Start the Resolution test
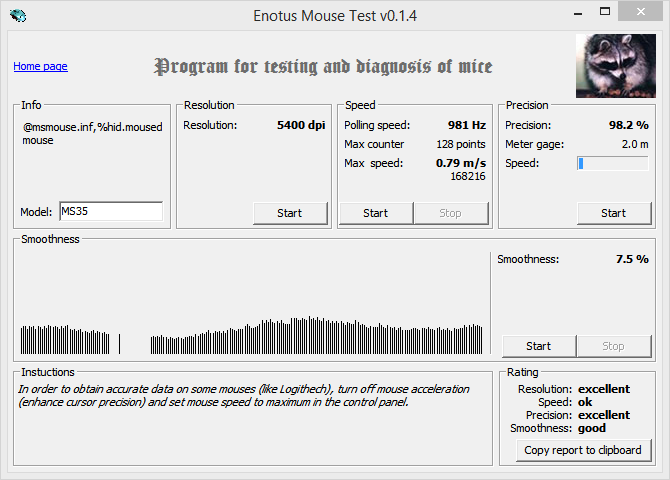670x480 pixels. [x=290, y=213]
